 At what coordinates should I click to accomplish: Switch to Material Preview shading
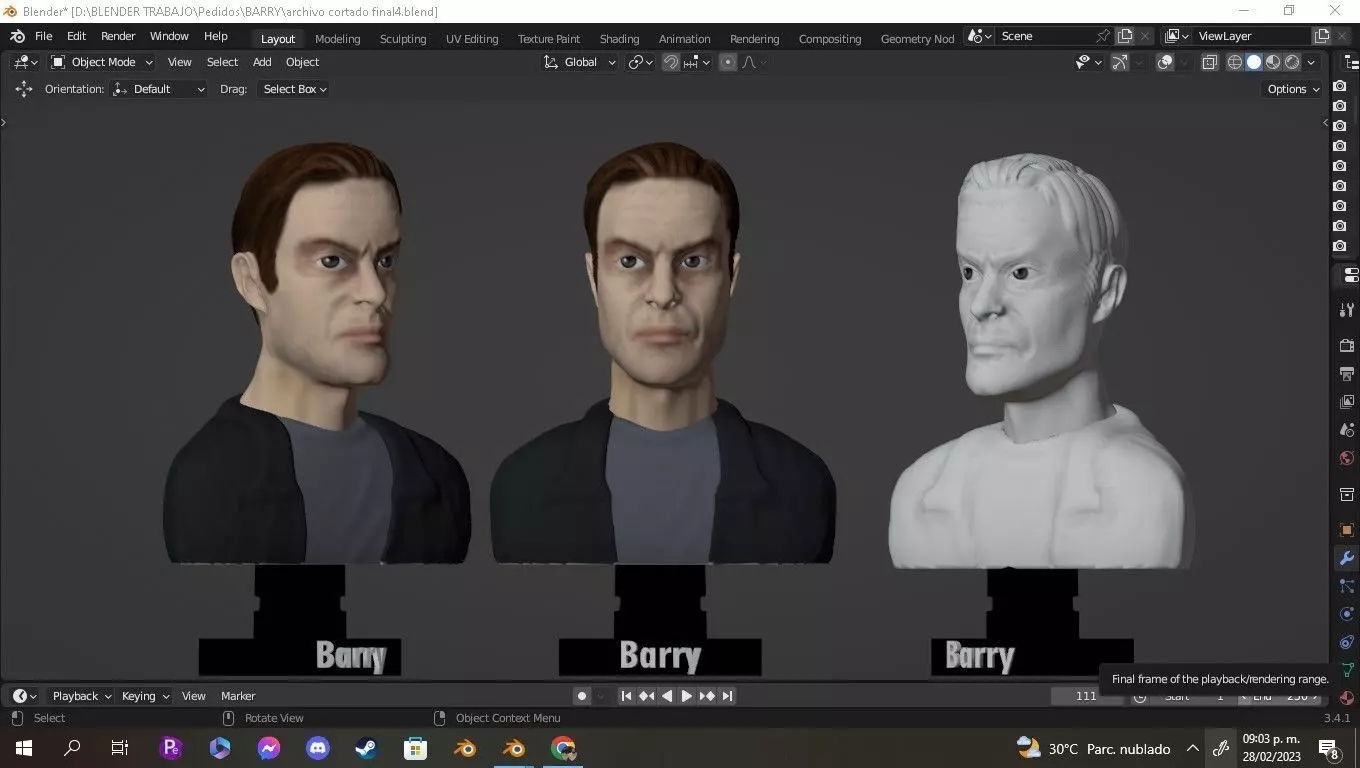point(1273,62)
